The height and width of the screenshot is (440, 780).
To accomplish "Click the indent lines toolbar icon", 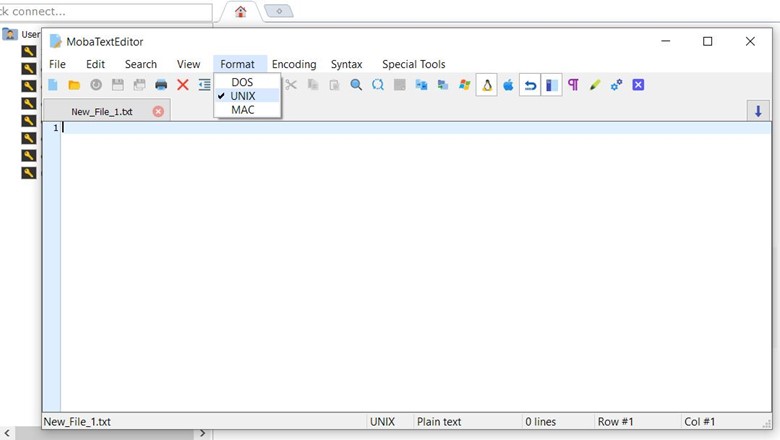I will [x=204, y=85].
